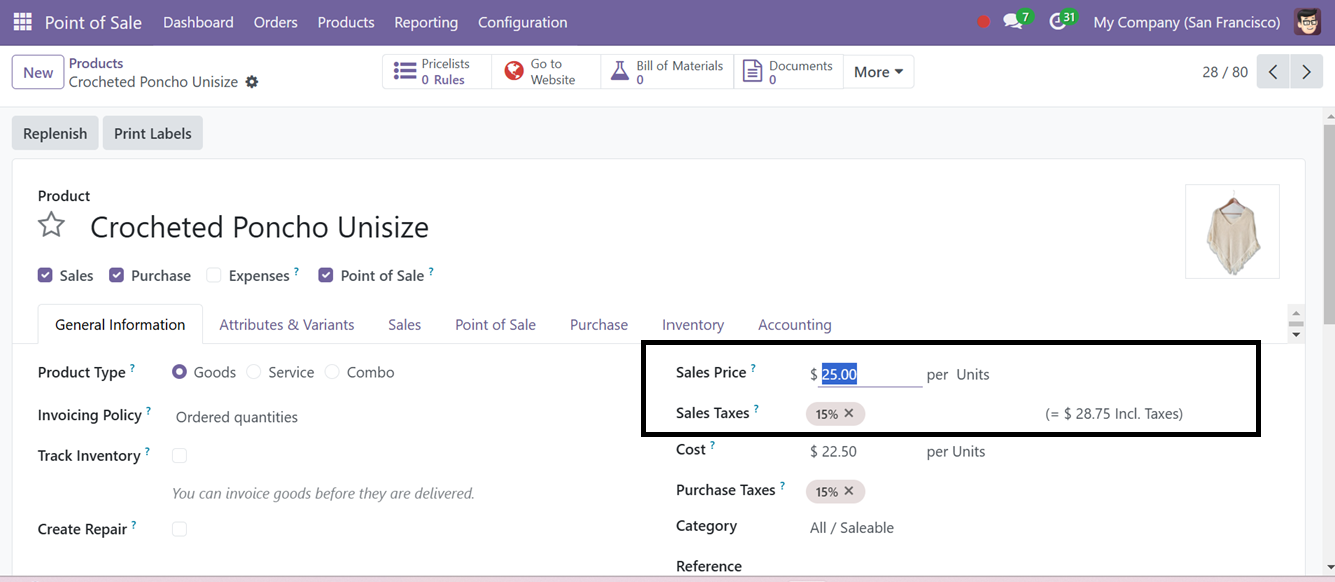1335x582 pixels.
Task: Enable Track Inventory checkbox
Action: tap(179, 456)
